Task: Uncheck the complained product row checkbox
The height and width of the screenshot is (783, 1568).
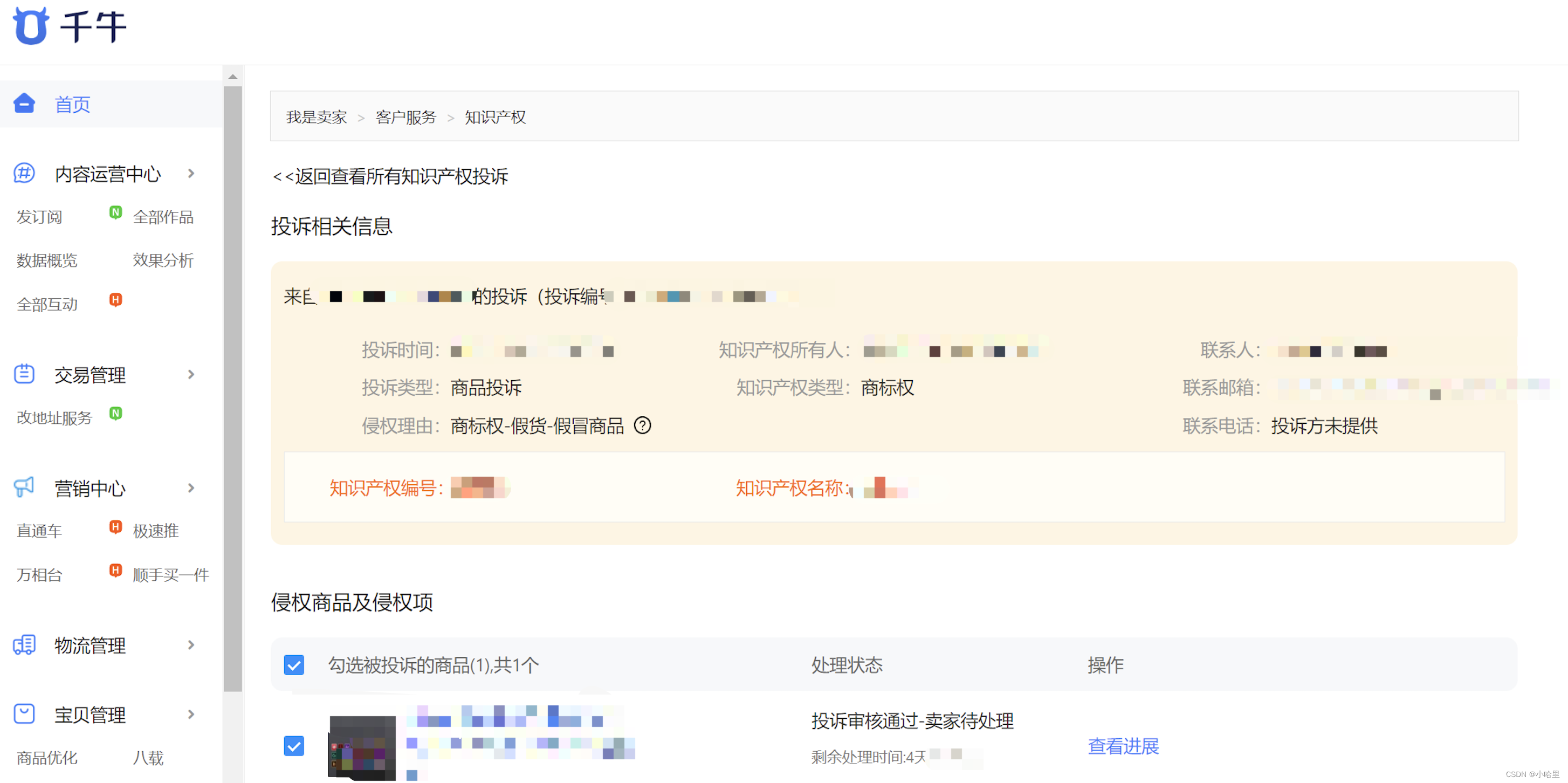Action: (x=294, y=745)
